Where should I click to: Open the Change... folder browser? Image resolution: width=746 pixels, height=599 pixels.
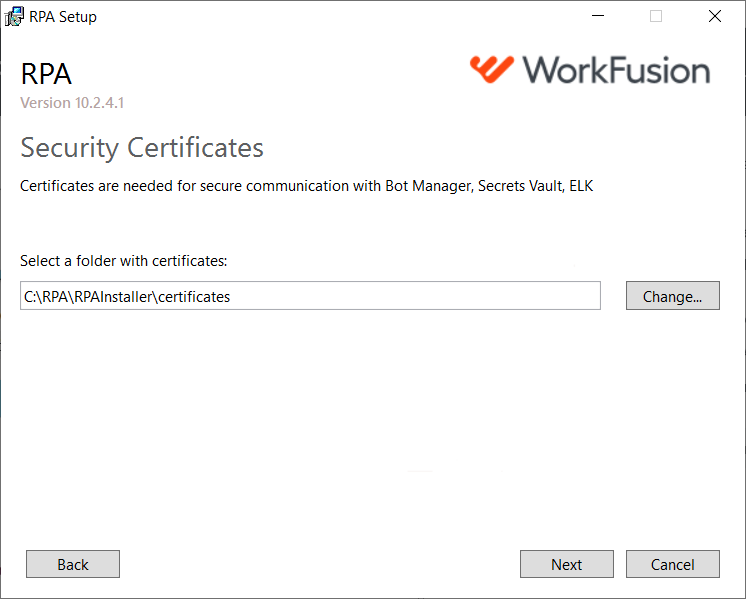(x=672, y=296)
